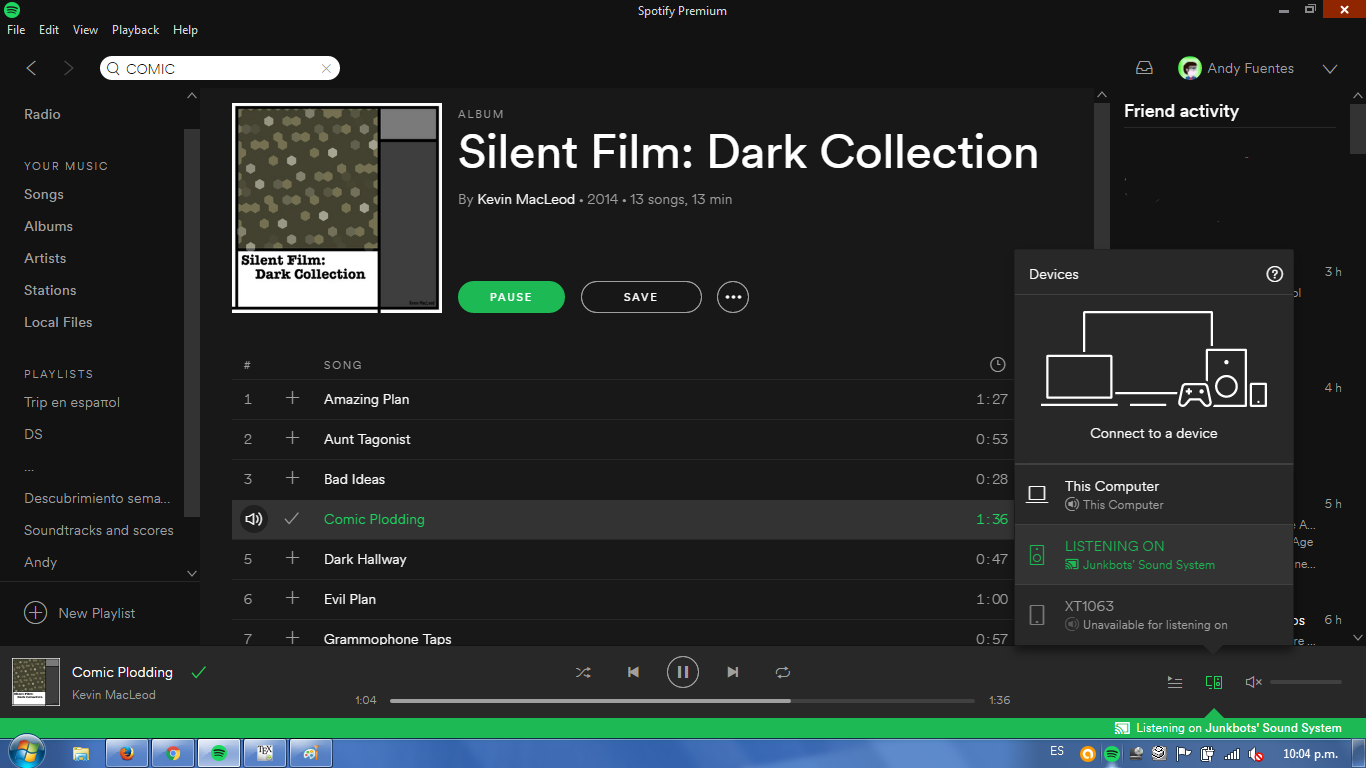Image resolution: width=1366 pixels, height=768 pixels.
Task: Open the File menu
Action: (x=16, y=30)
